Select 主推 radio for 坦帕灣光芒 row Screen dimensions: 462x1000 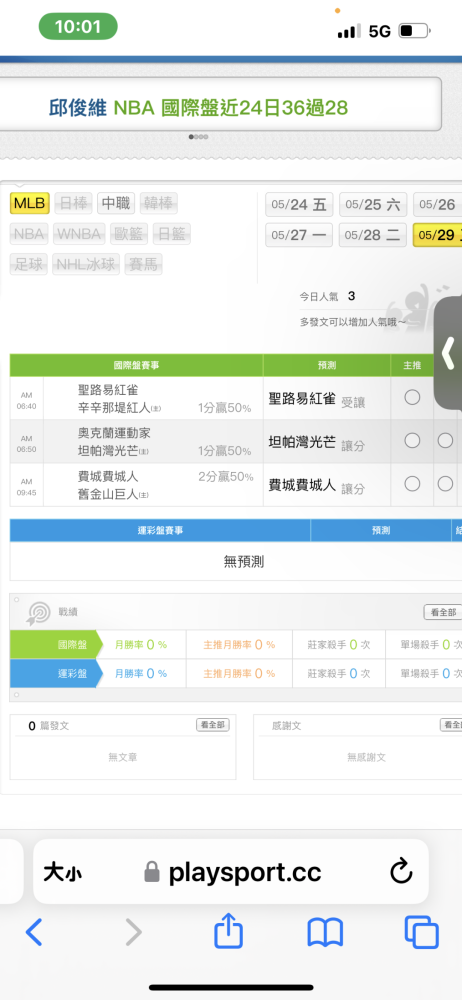pos(412,441)
